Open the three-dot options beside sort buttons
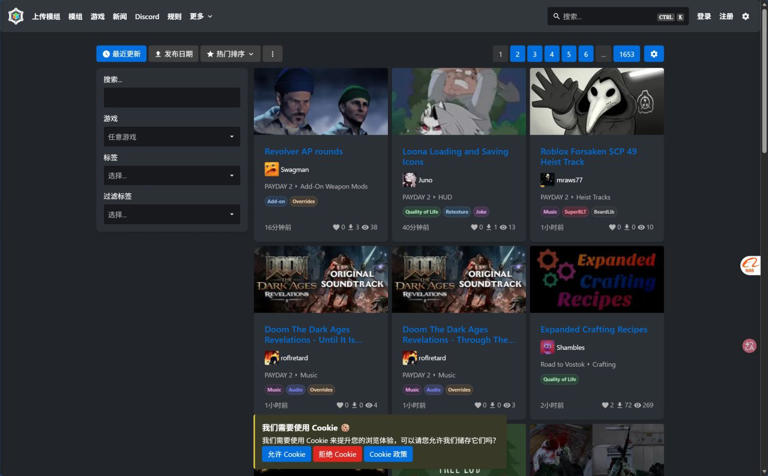The width and height of the screenshot is (768, 476). coord(272,54)
